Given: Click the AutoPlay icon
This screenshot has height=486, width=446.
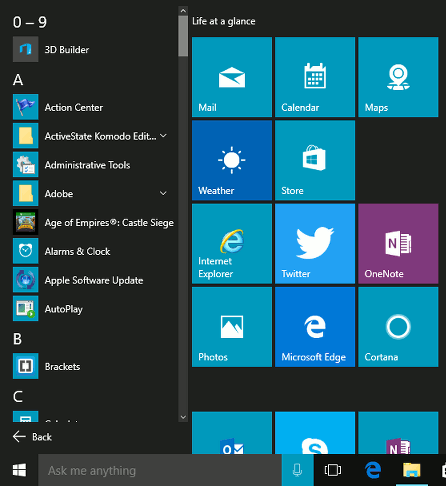Looking at the screenshot, I should point(26,309).
